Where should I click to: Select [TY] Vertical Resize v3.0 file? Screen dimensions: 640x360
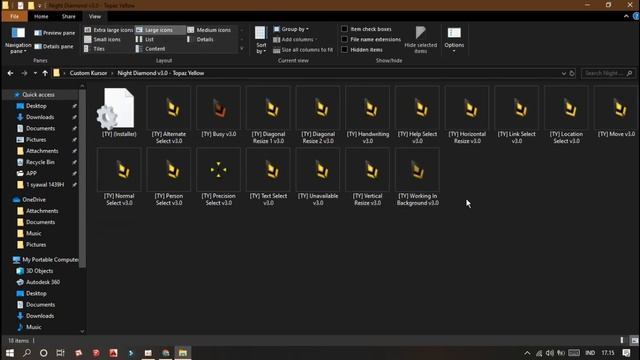tap(368, 177)
